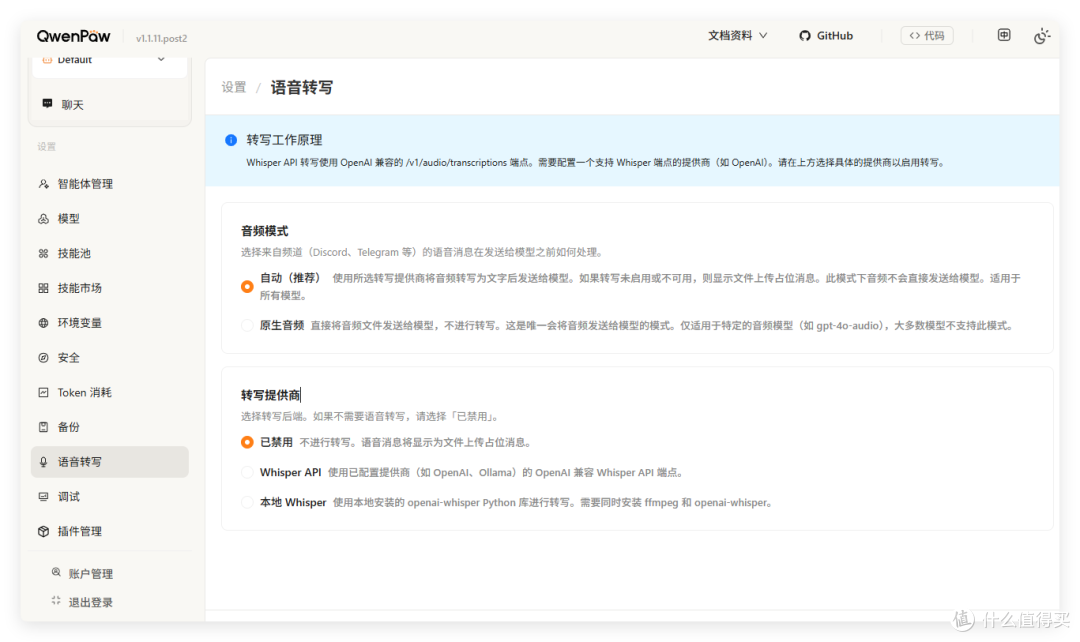1080x642 pixels.
Task: Click the 转写工作原理 info title
Action: pos(284,140)
